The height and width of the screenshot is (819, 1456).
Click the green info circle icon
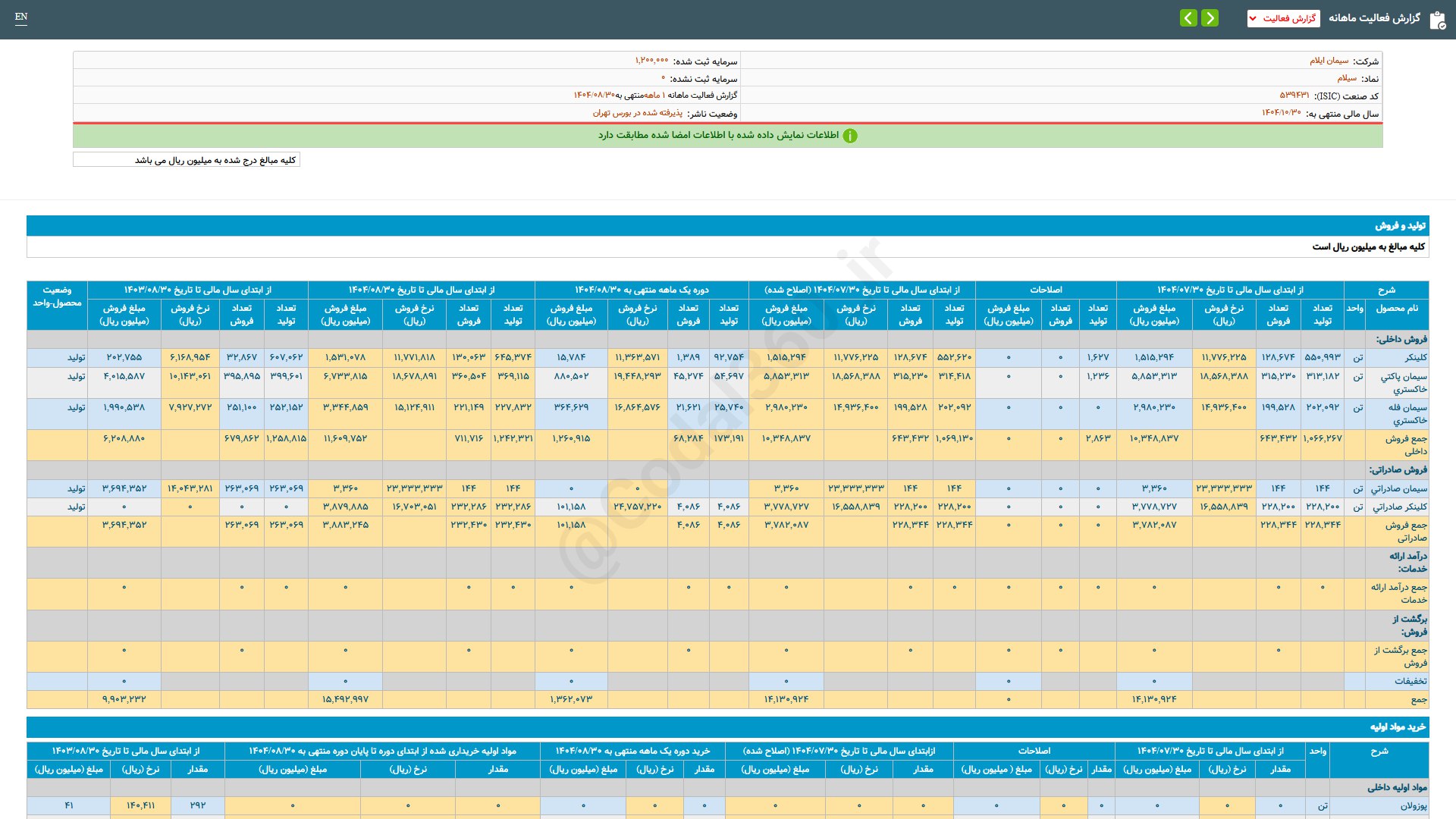[x=850, y=136]
